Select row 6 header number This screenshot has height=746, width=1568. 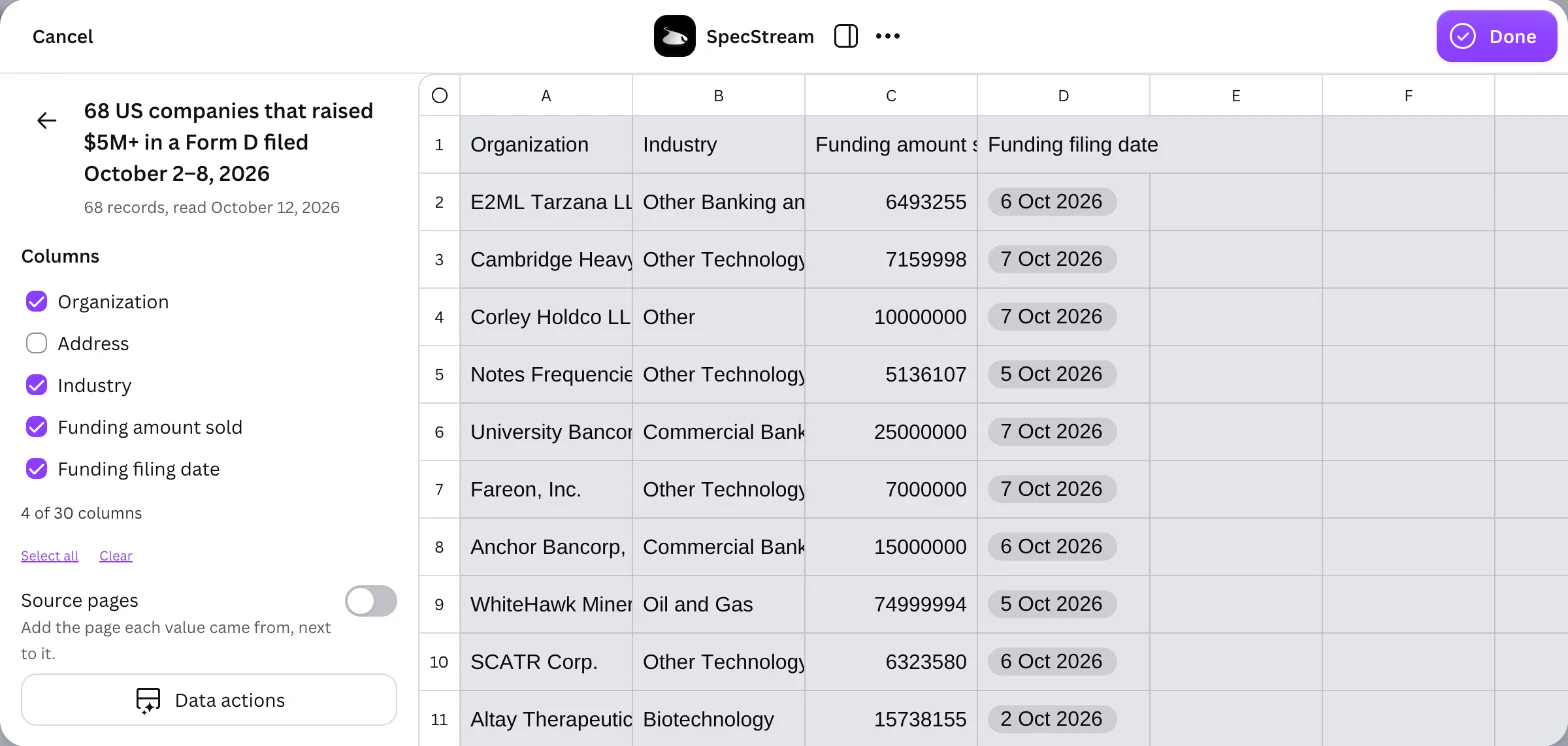point(439,432)
